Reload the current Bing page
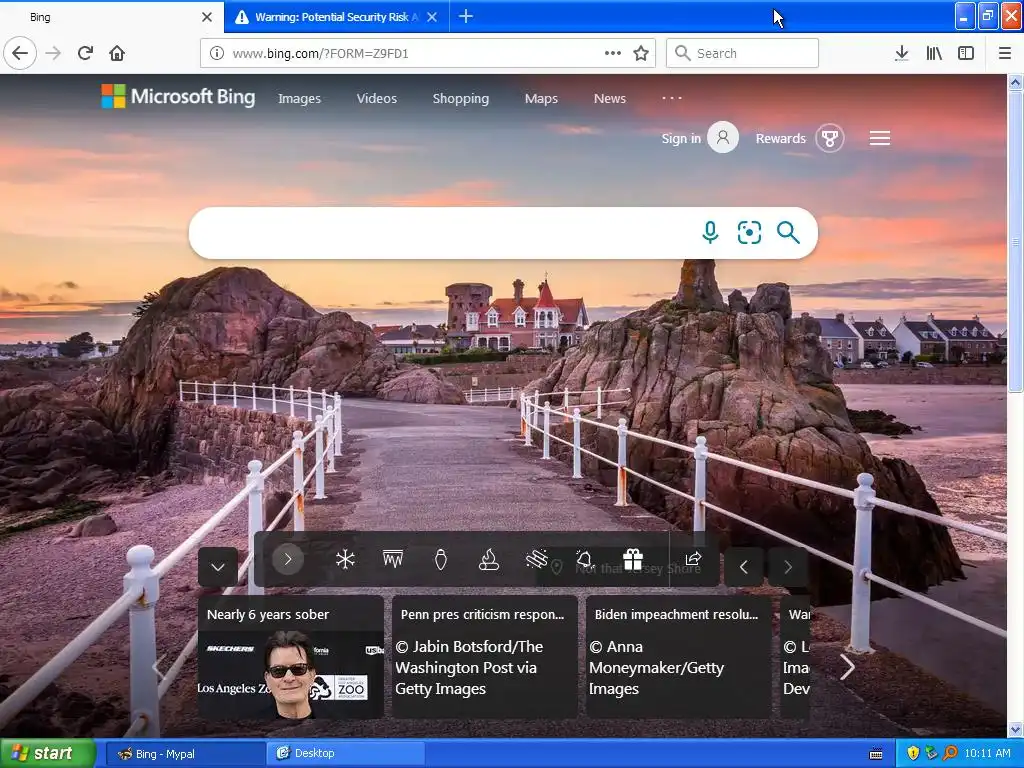Viewport: 1024px width, 768px height. 85,53
